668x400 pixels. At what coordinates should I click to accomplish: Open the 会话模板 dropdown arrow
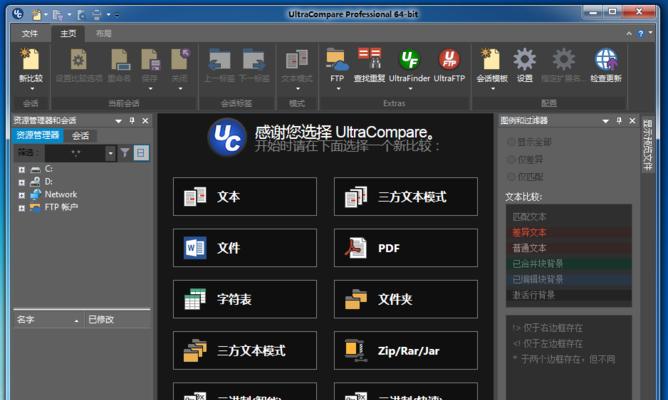click(x=493, y=89)
